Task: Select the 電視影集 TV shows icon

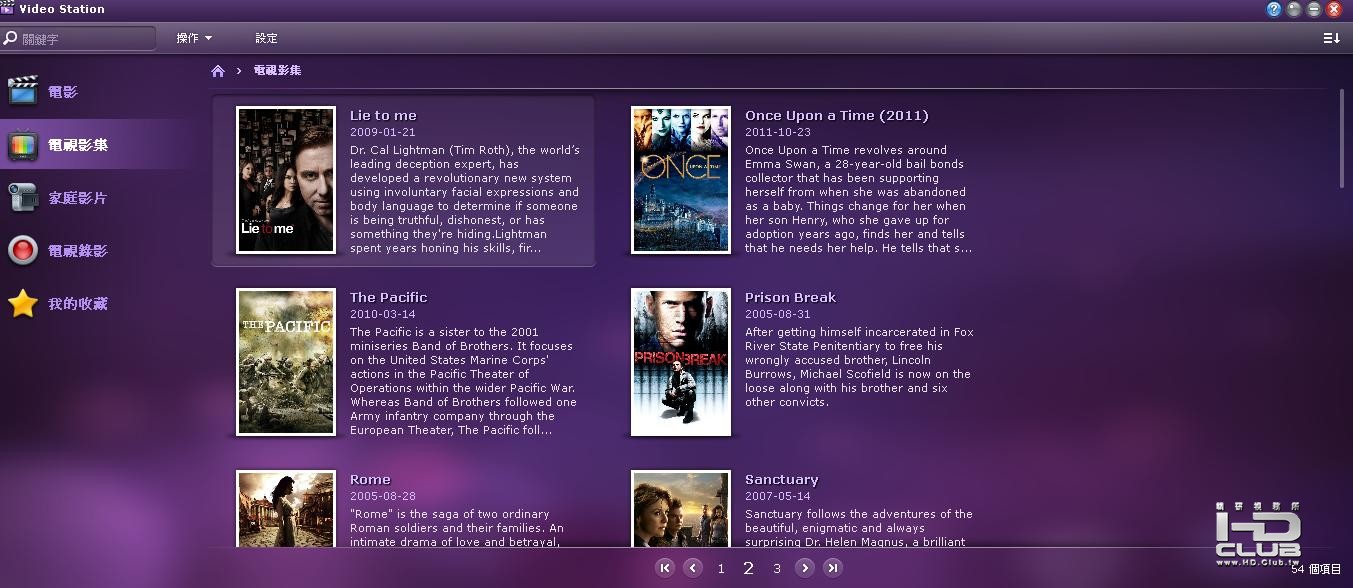Action: click(23, 145)
